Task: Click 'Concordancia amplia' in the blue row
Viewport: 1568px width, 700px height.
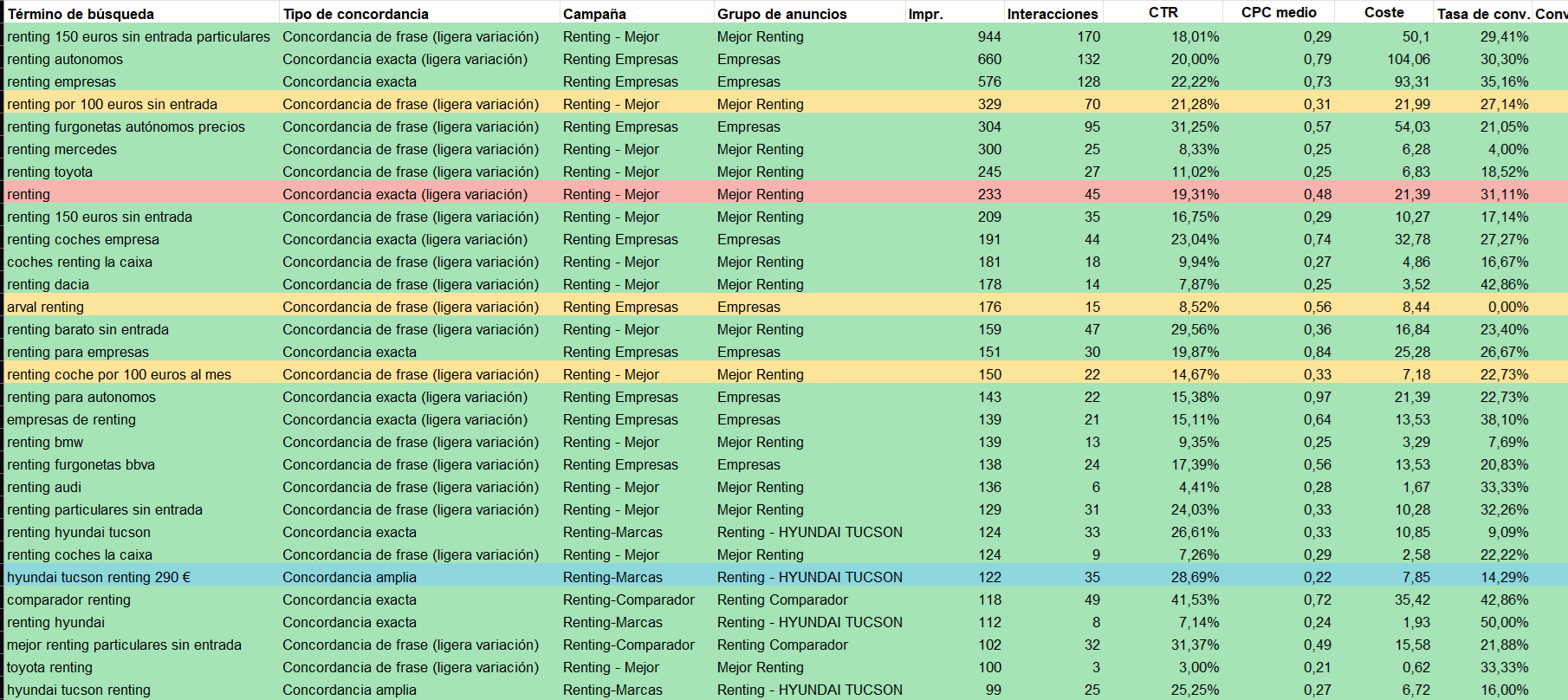Action: 349,577
